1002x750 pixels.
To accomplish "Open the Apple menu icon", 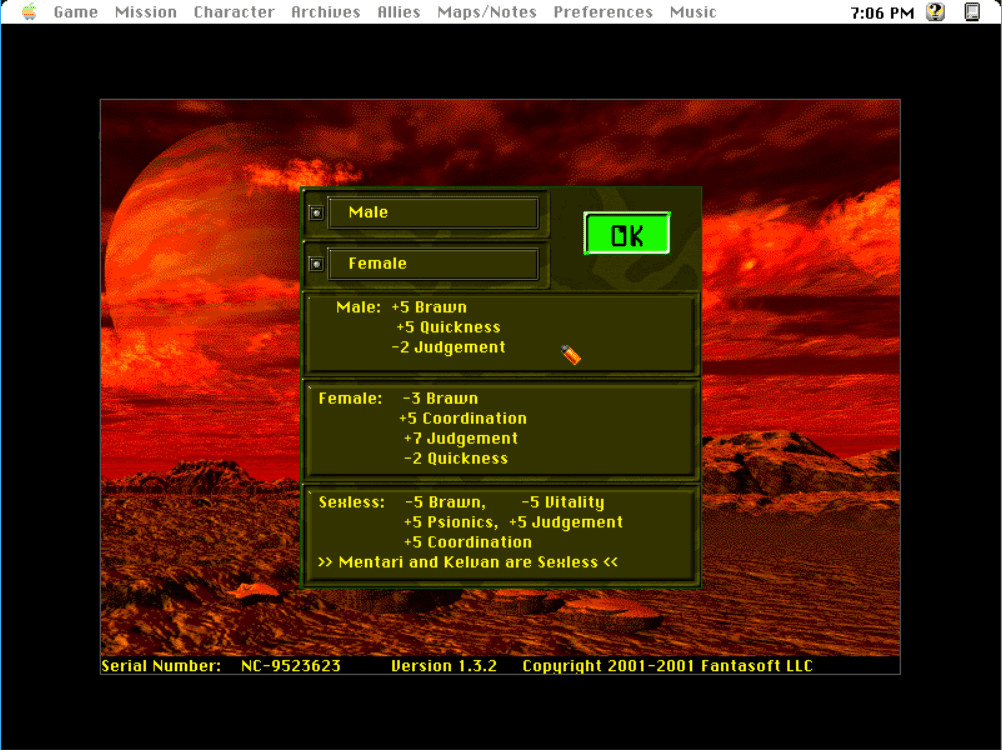I will (29, 12).
